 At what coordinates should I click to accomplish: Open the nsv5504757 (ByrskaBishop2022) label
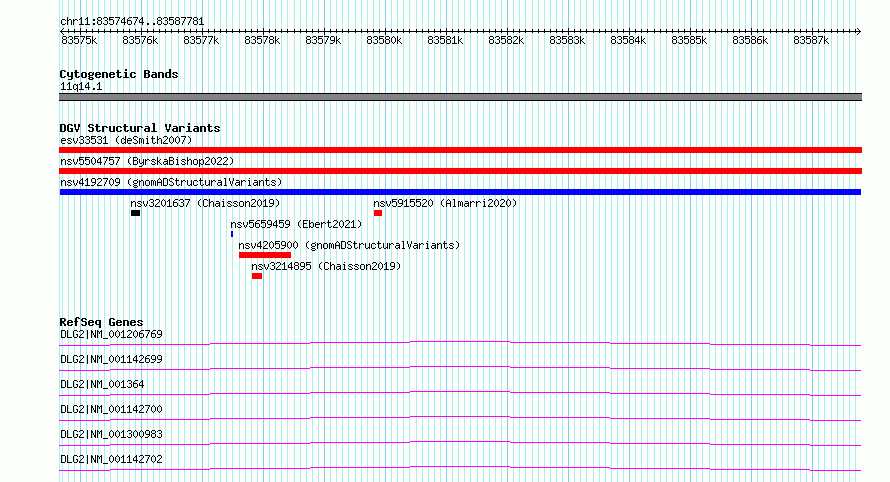[147, 161]
